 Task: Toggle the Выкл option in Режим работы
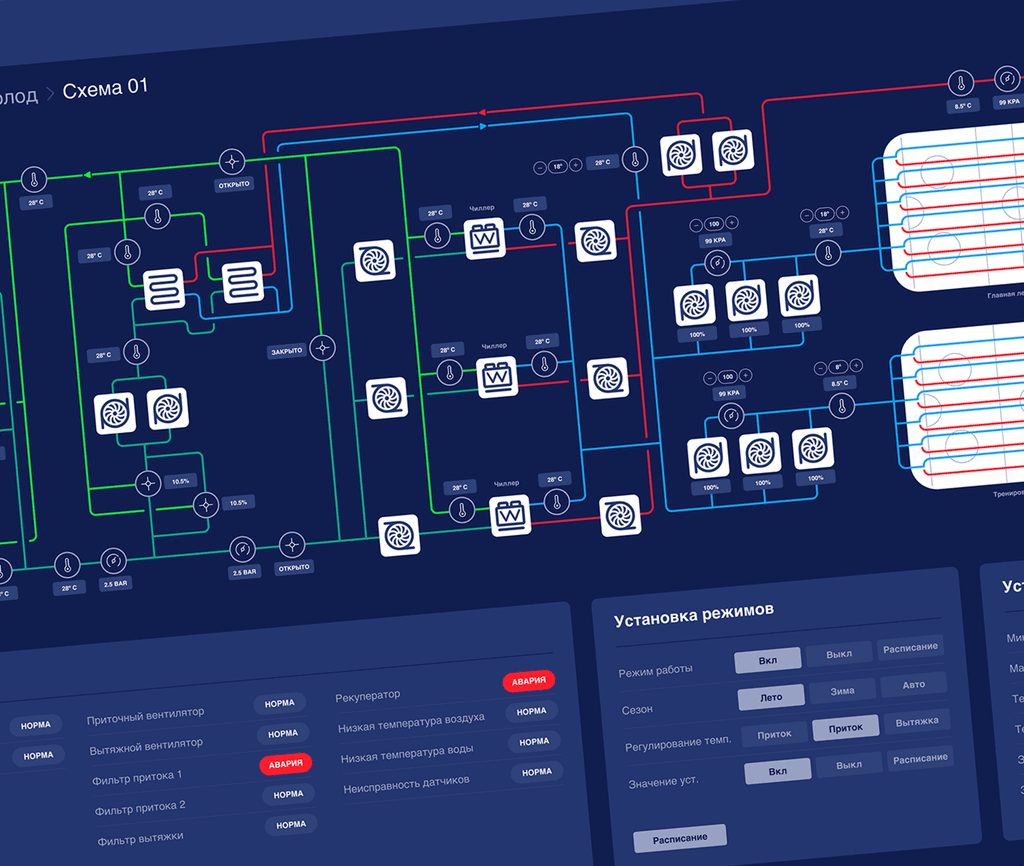click(838, 653)
